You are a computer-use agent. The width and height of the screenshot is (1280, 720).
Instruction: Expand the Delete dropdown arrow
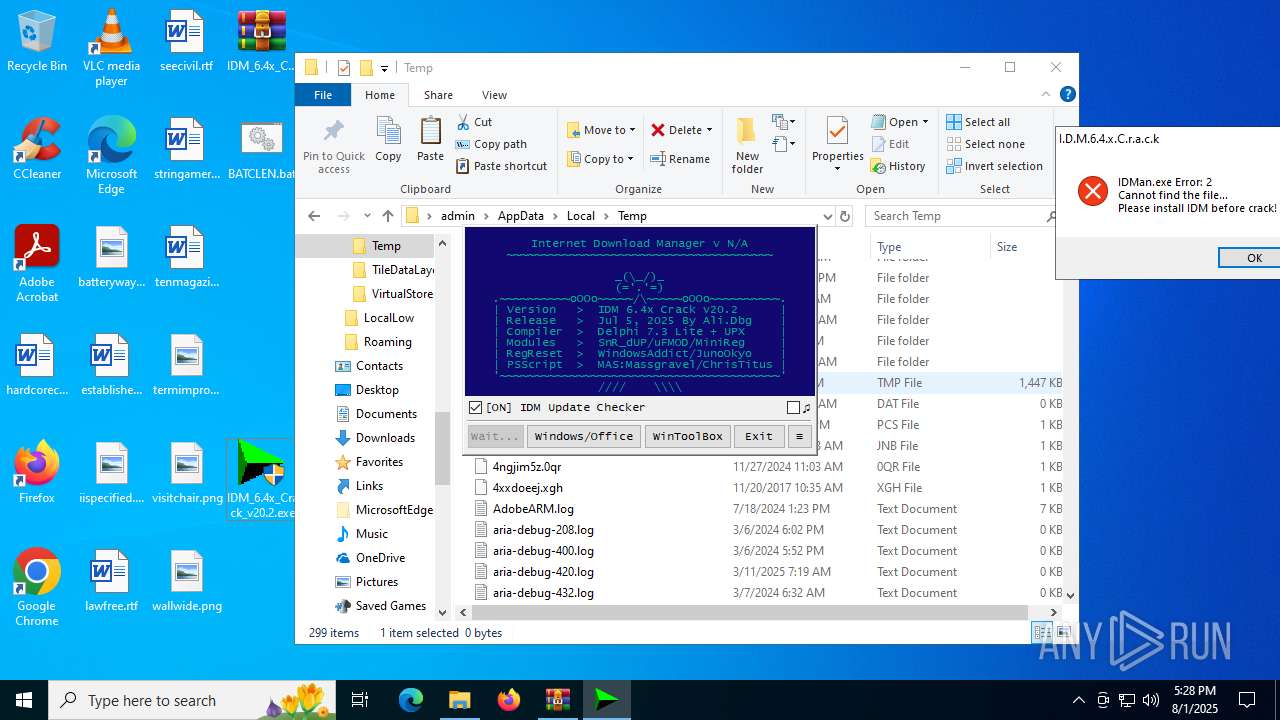709,130
